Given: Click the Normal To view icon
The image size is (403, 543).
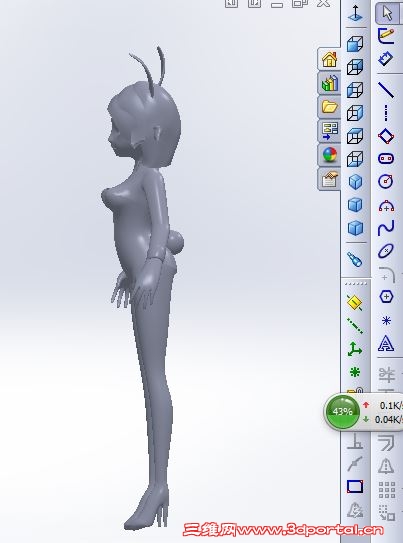Looking at the screenshot, I should (x=355, y=13).
